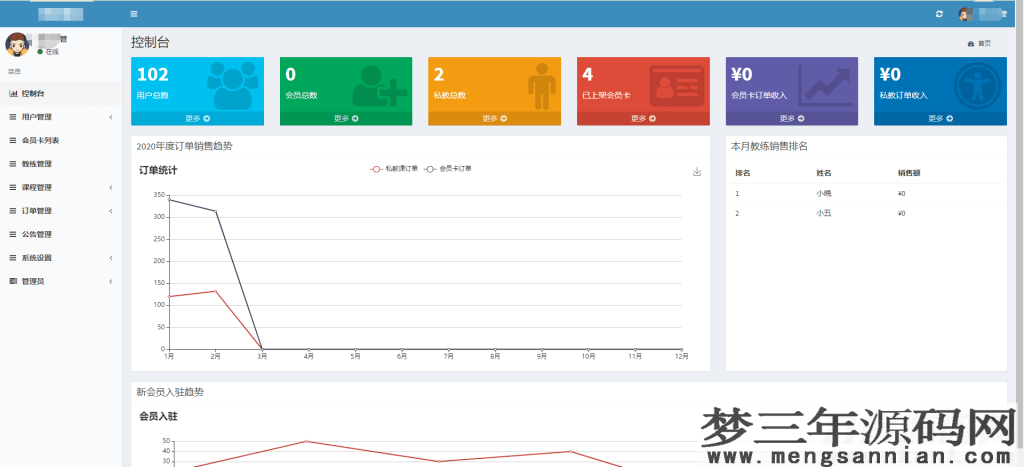Click the 小五 coach name cell
This screenshot has height=467, width=1024.
point(824,214)
